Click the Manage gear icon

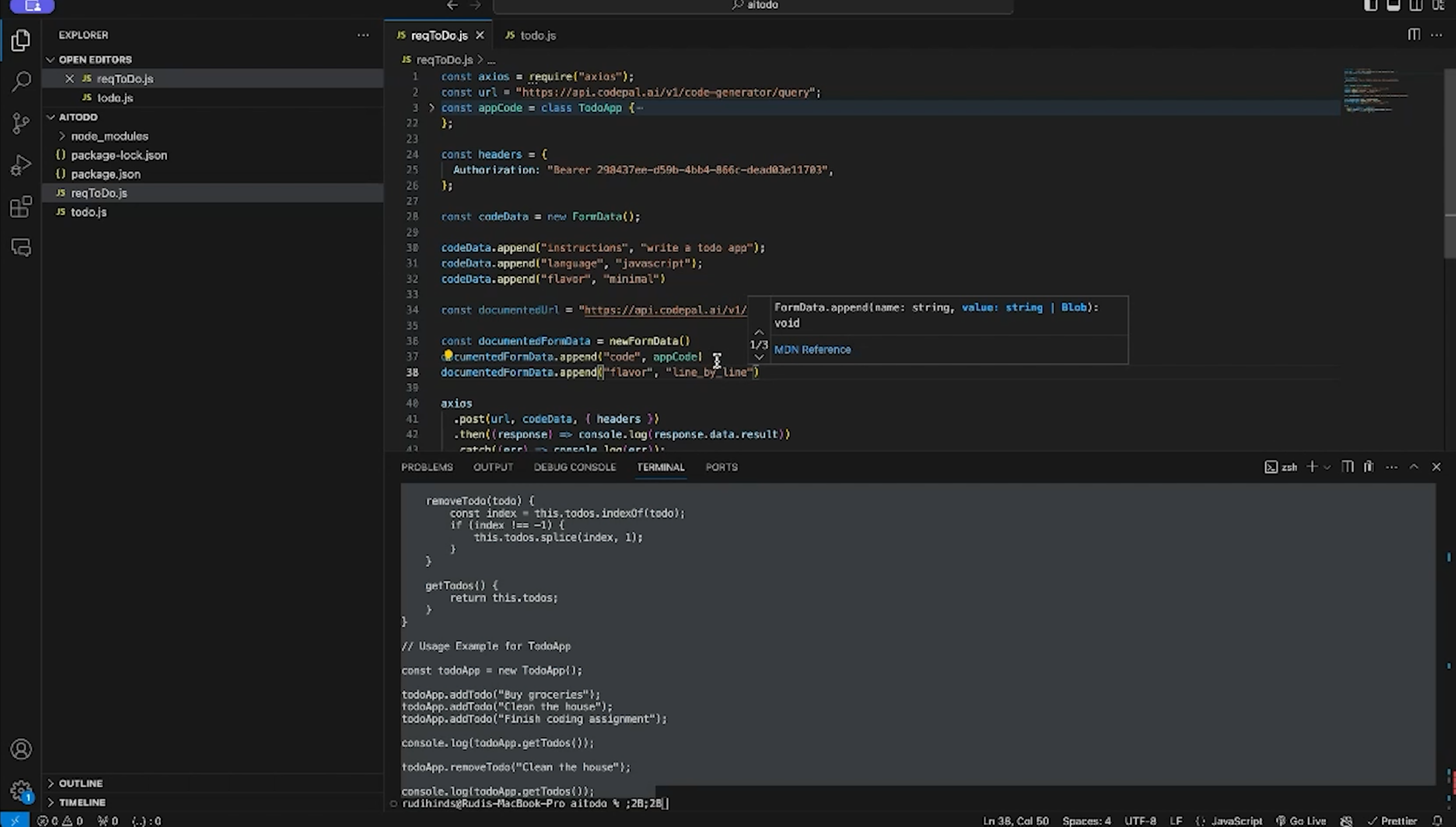click(21, 790)
